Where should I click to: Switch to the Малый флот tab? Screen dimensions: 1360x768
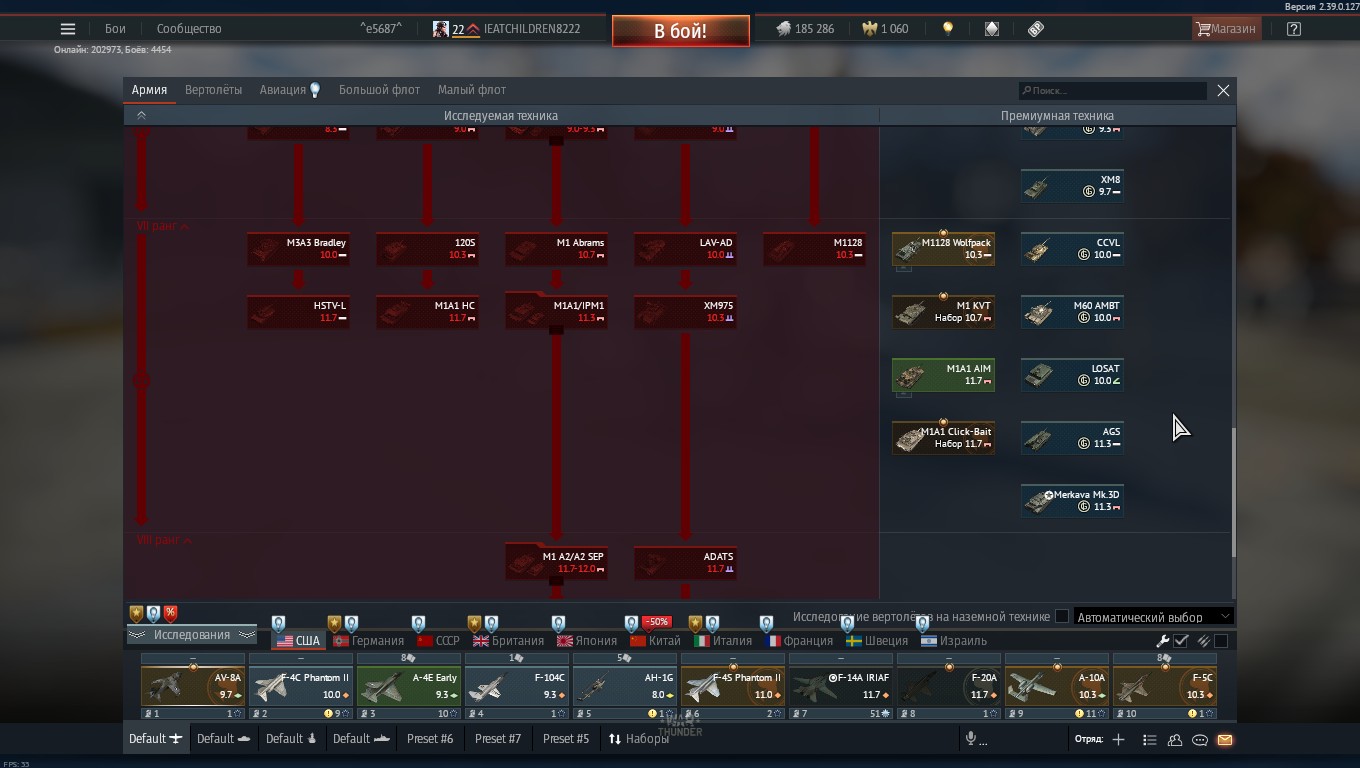coord(471,90)
